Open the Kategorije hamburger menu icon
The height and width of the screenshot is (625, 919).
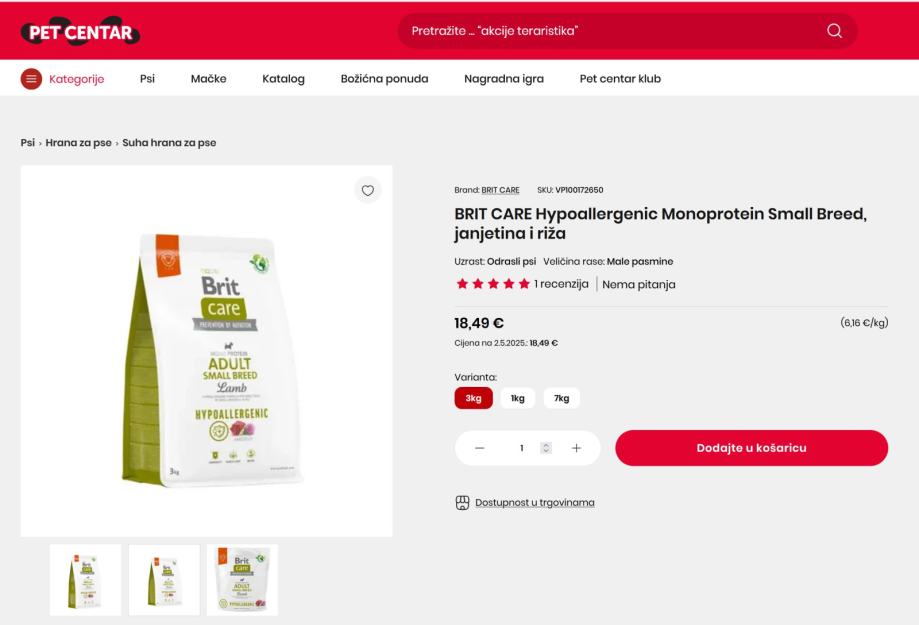pos(31,79)
